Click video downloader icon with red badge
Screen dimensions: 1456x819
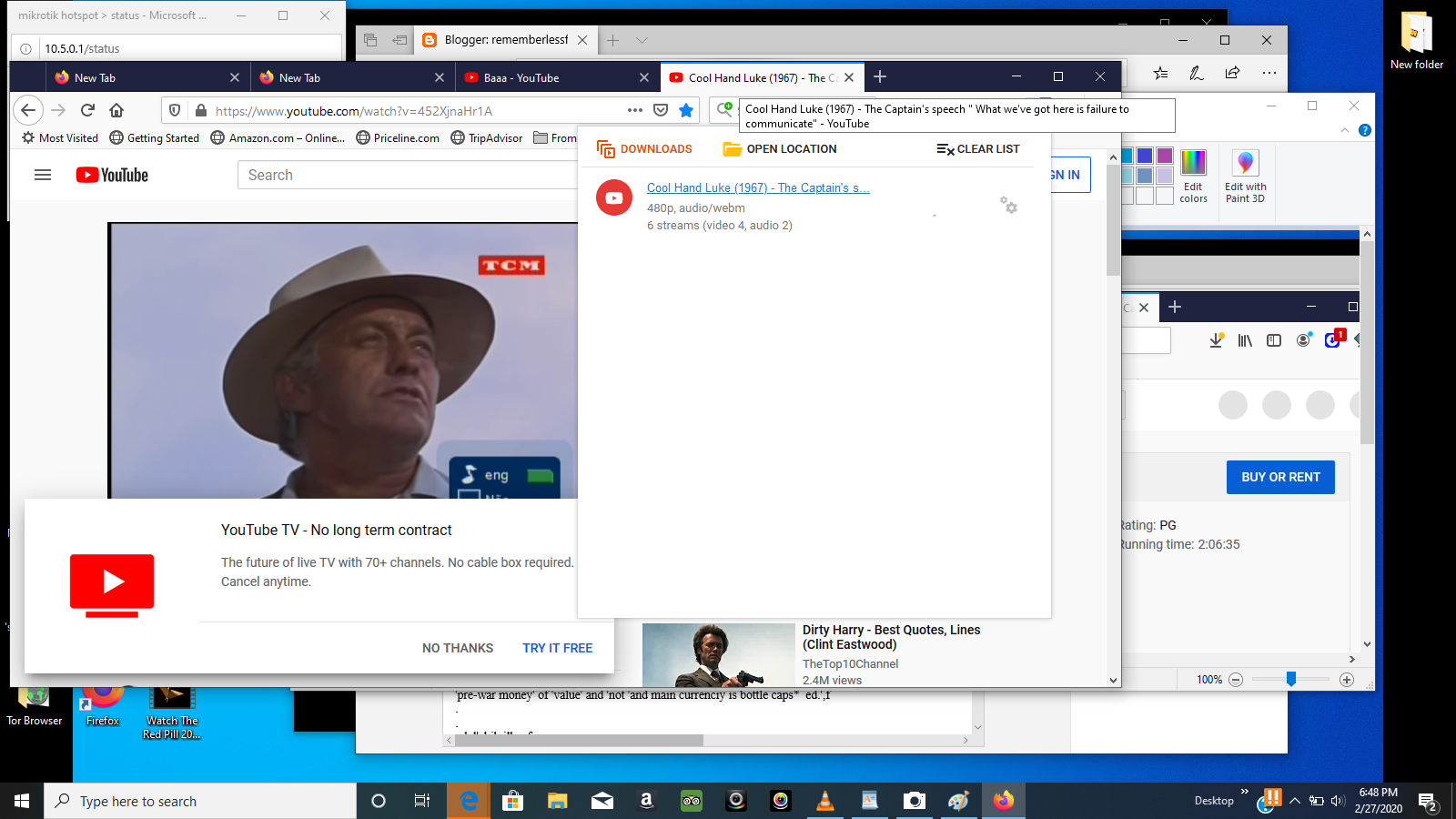pos(1334,339)
